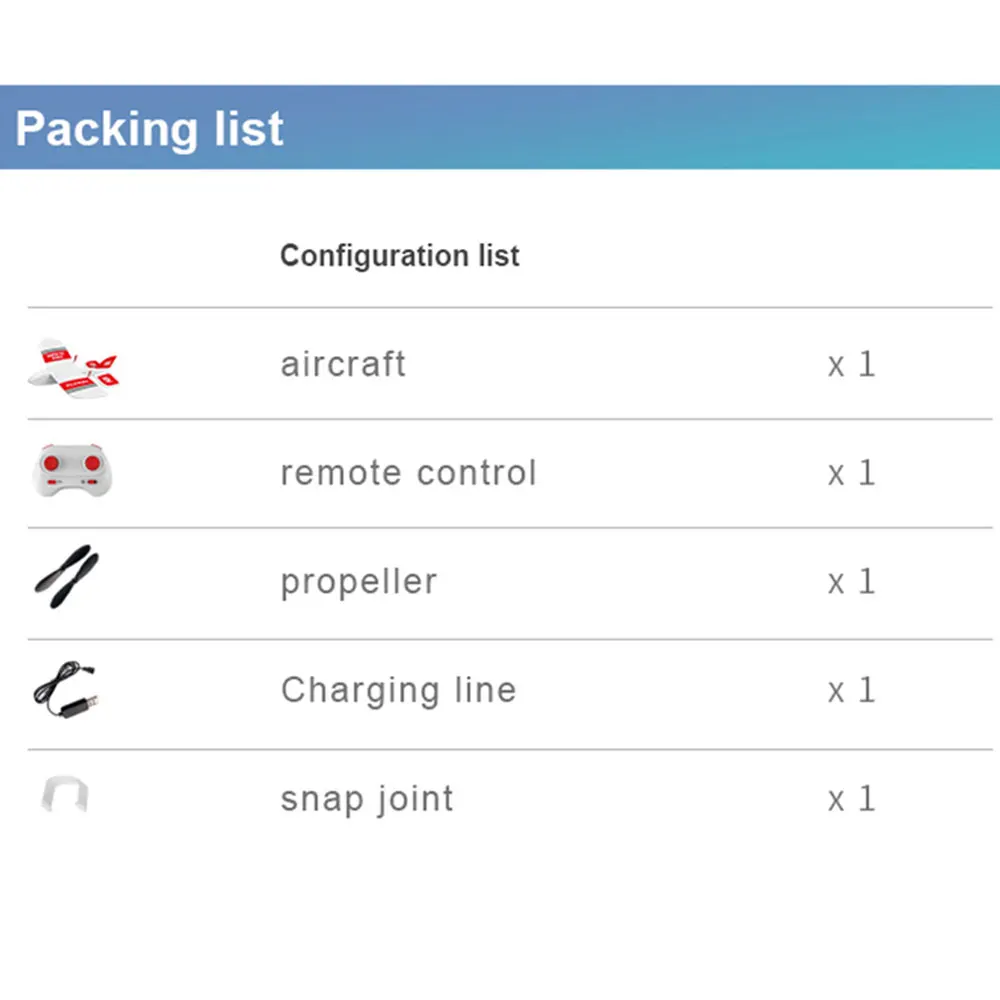Click the 'x 1' quantity for Charging line
The width and height of the screenshot is (1000, 1000).
coord(851,690)
